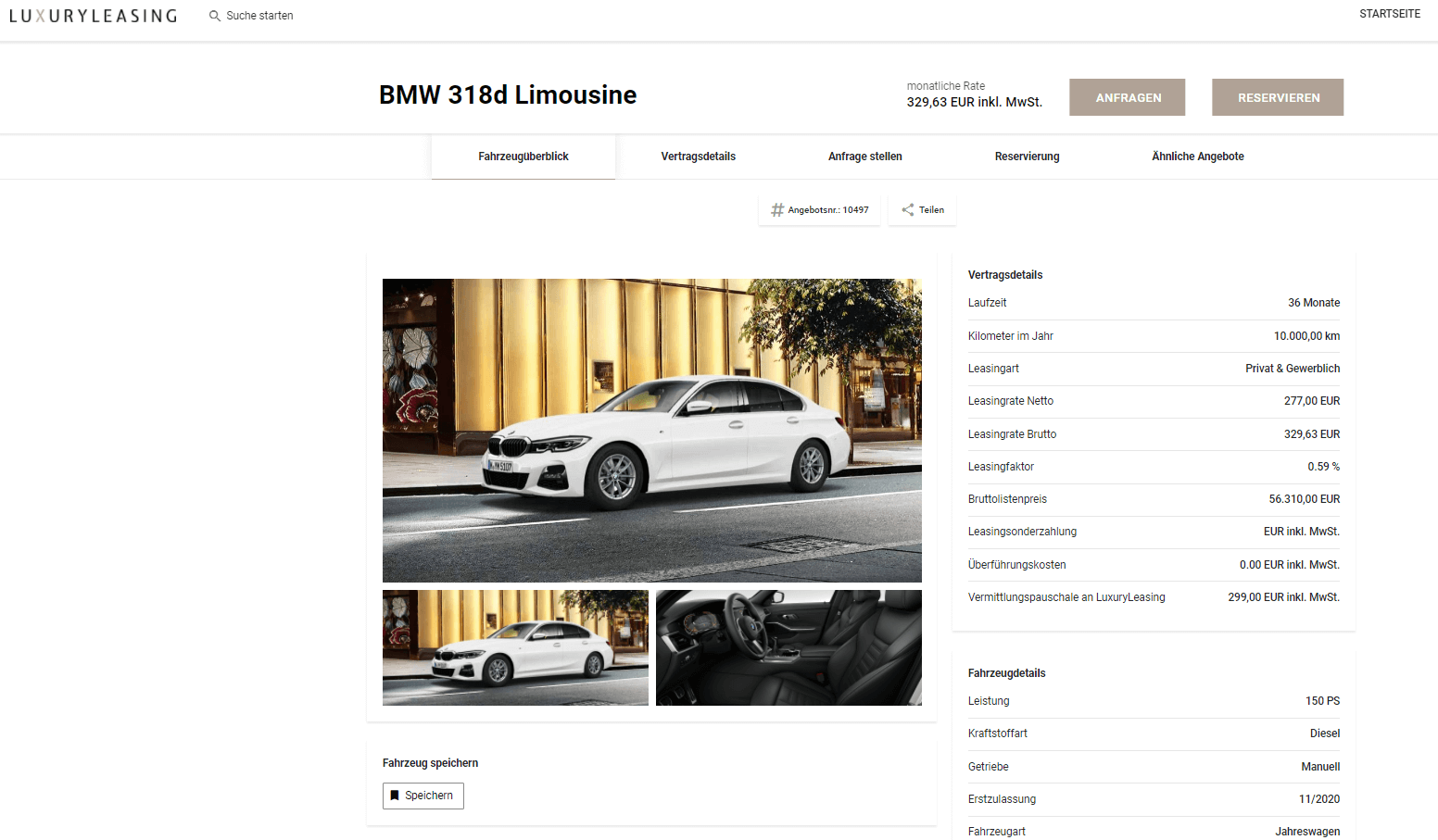Screen dimensions: 1438x840
Task: Click the Privat & Gewerblich value
Action: (x=1293, y=369)
